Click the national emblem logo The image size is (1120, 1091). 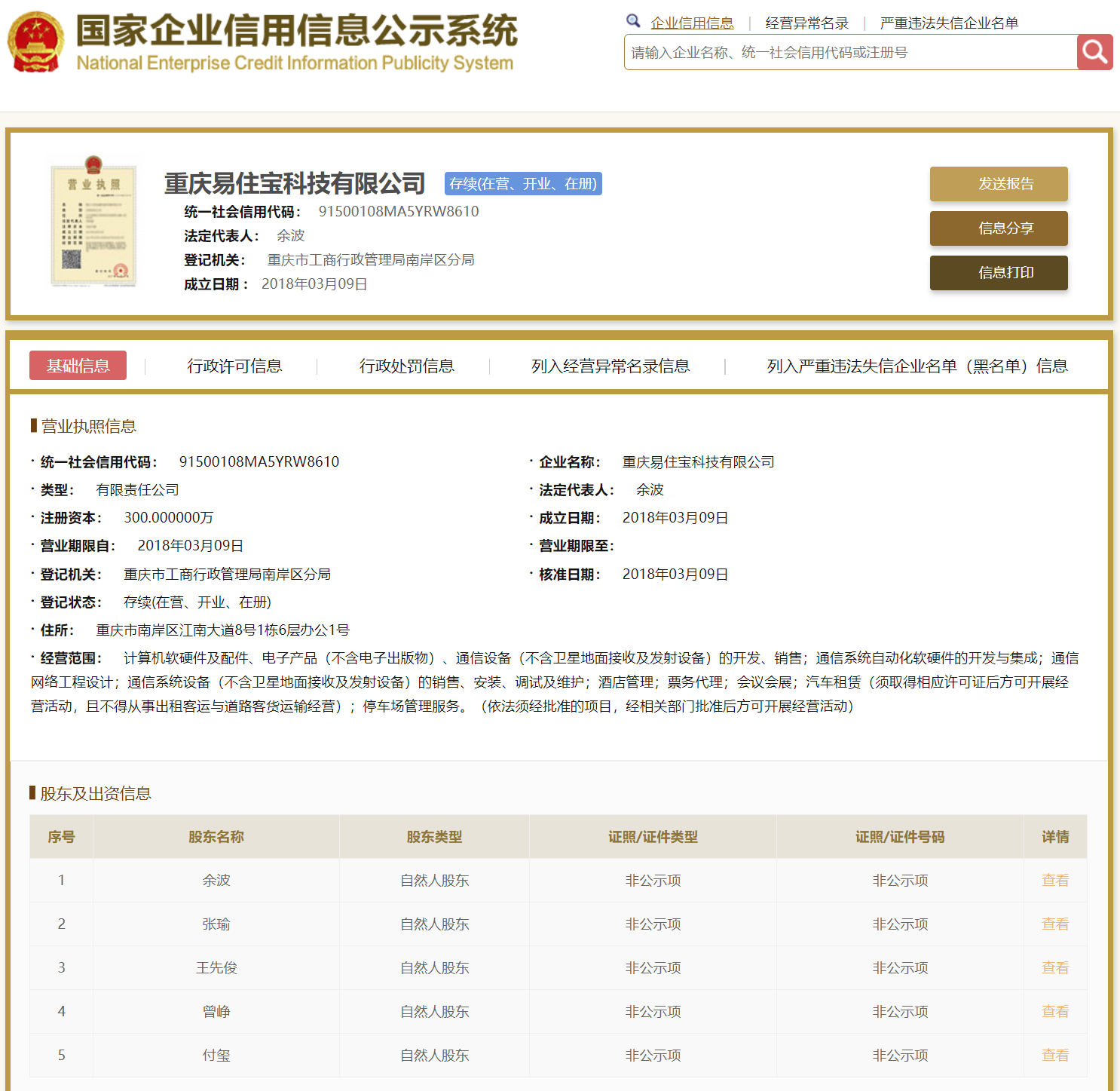35,42
